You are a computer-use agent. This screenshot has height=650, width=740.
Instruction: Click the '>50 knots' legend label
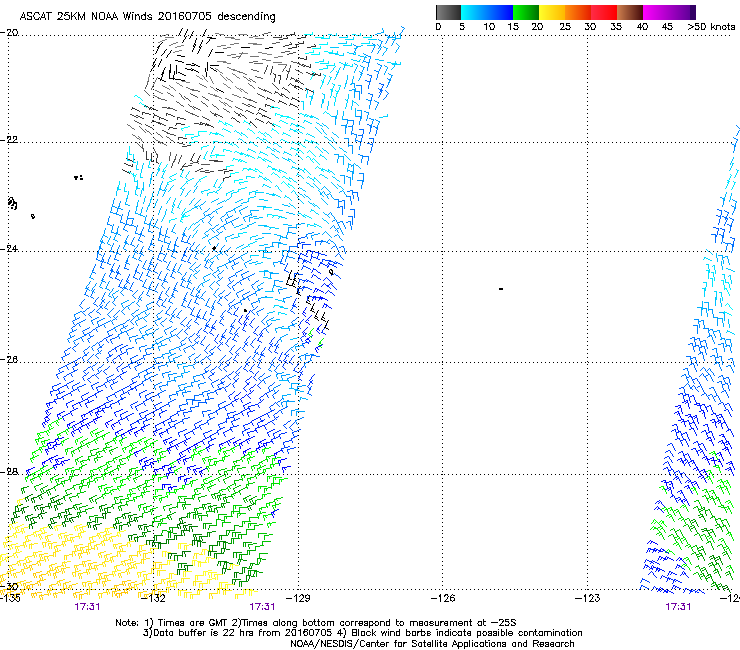click(x=711, y=27)
